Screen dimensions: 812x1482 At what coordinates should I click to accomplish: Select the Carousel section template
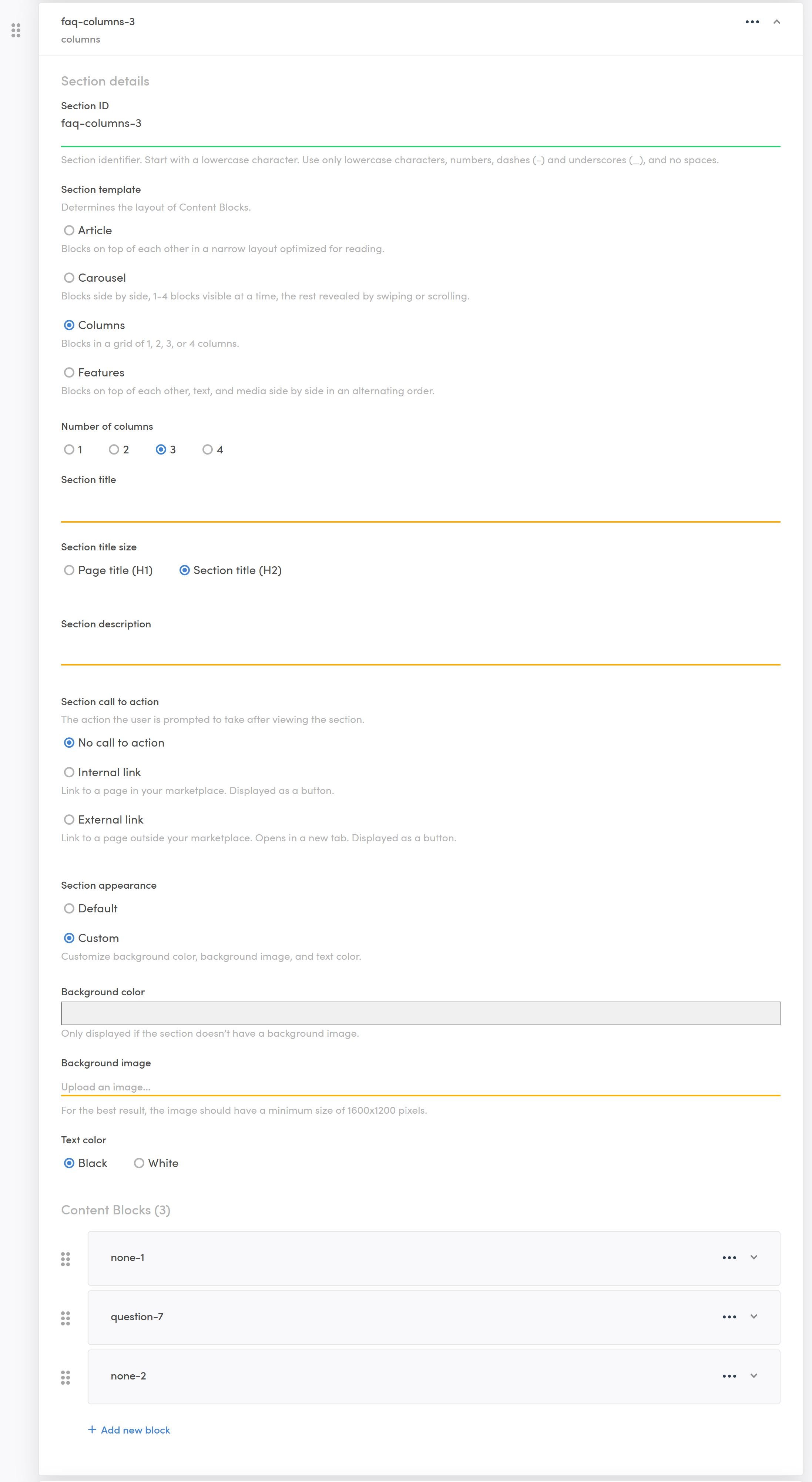tap(70, 278)
